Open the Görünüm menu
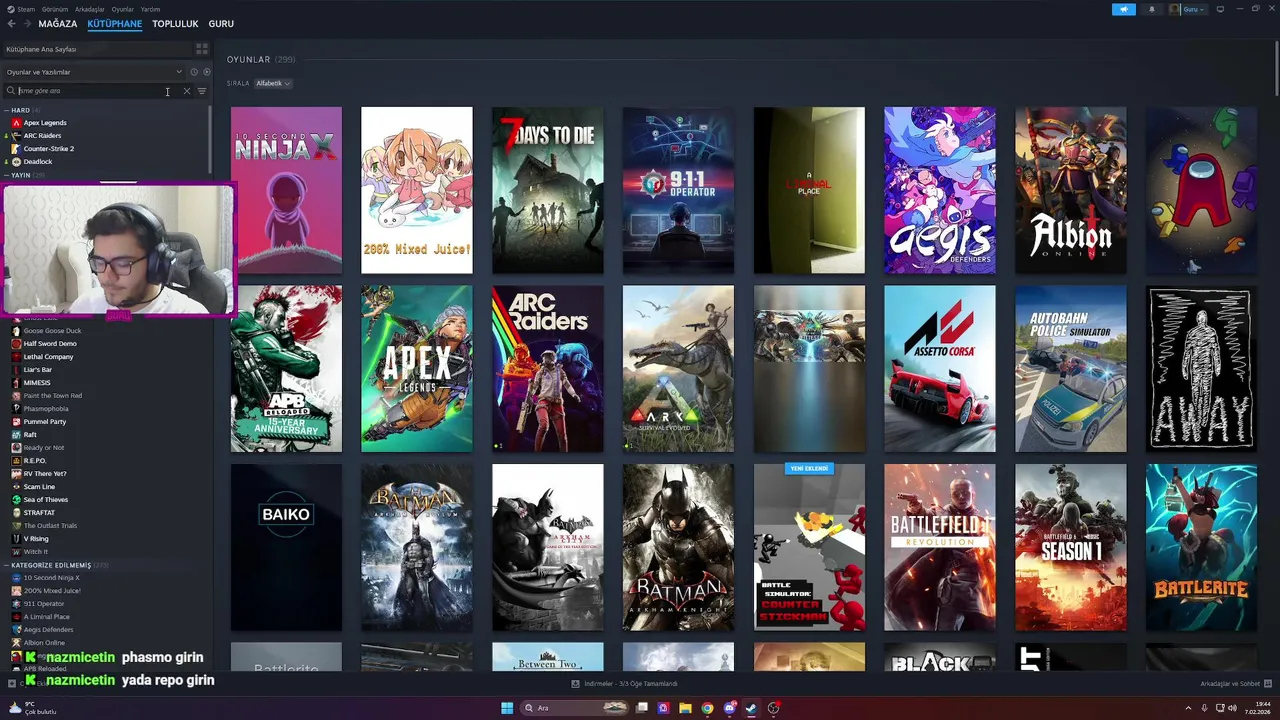This screenshot has width=1280, height=720. point(55,9)
